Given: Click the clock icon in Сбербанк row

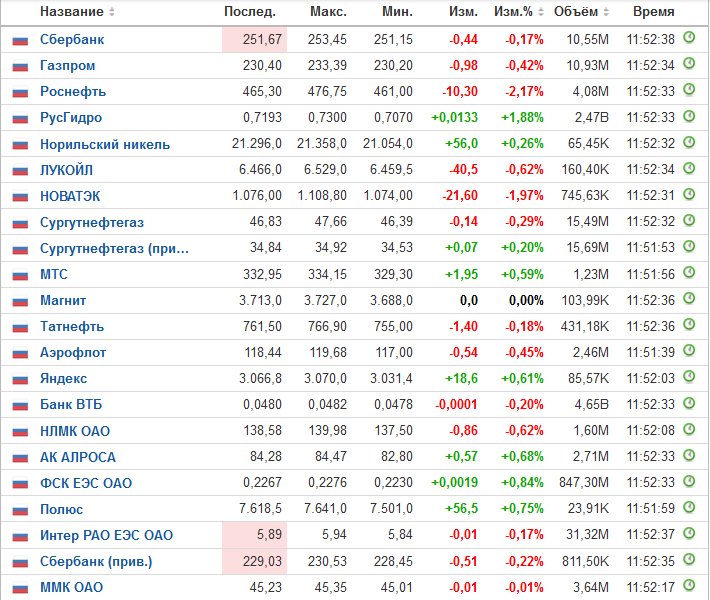Looking at the screenshot, I should pyautogui.click(x=689, y=37).
